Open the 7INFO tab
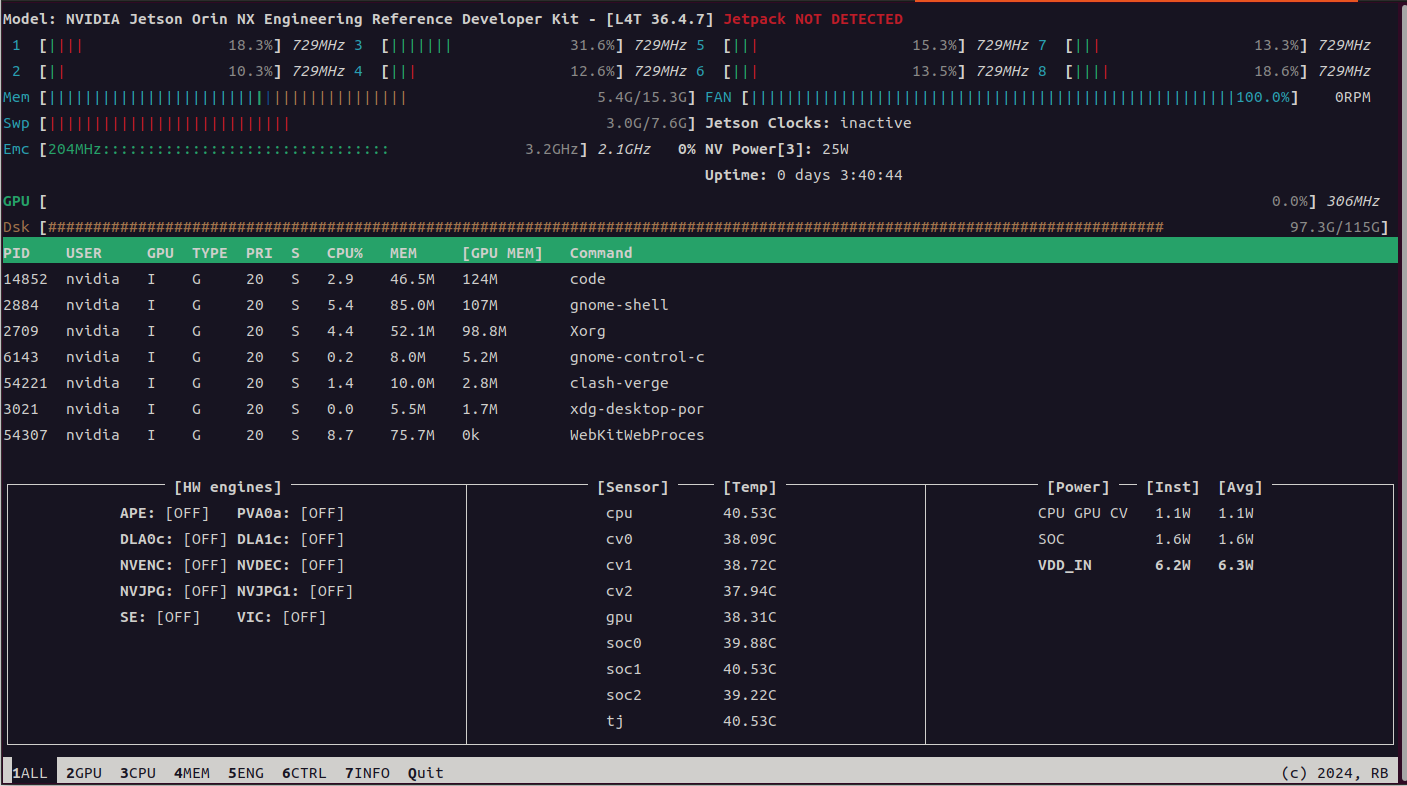Viewport: 1407px width, 786px height. point(367,773)
